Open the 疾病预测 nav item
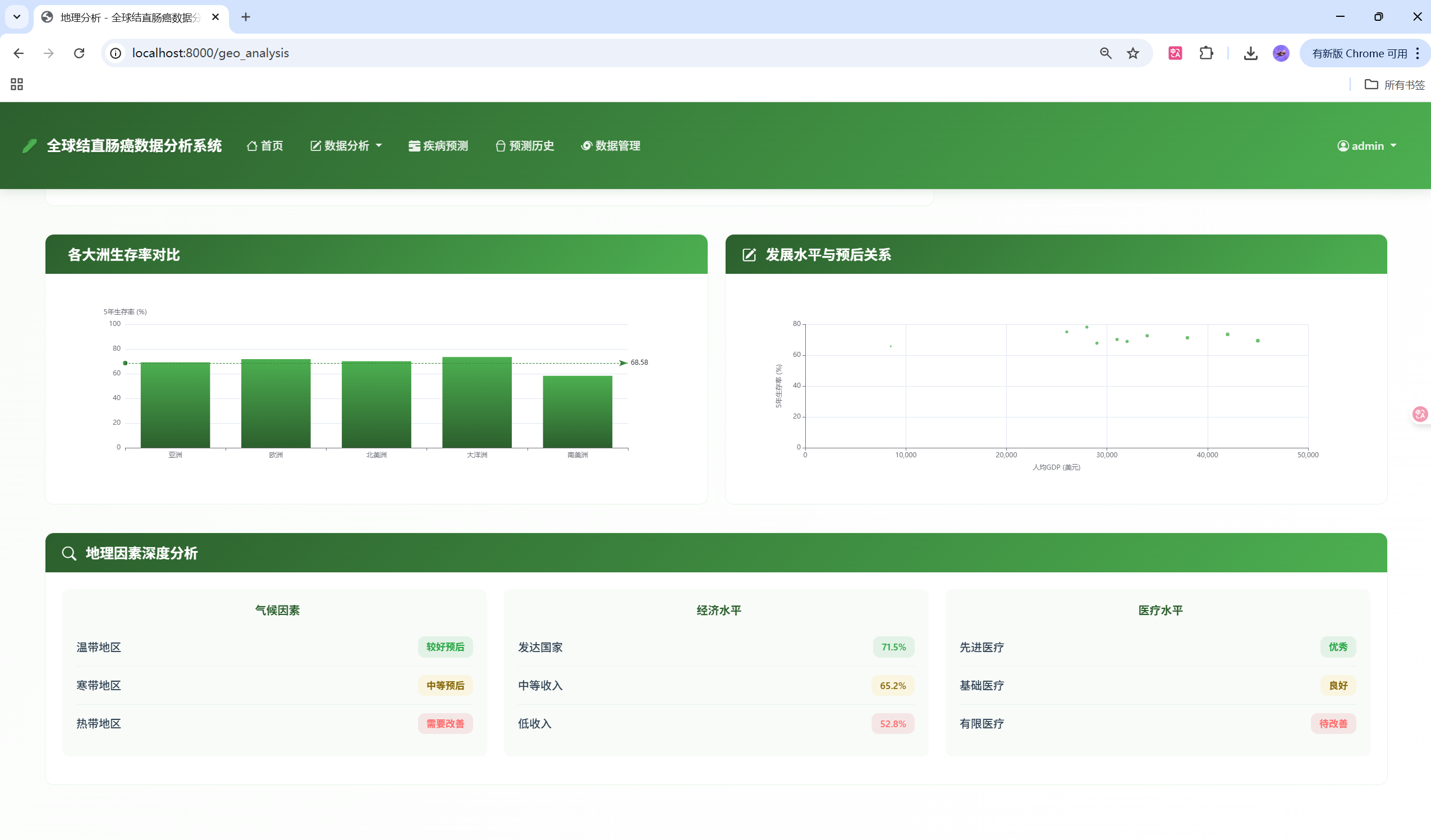Viewport: 1431px width, 840px height. [x=438, y=146]
